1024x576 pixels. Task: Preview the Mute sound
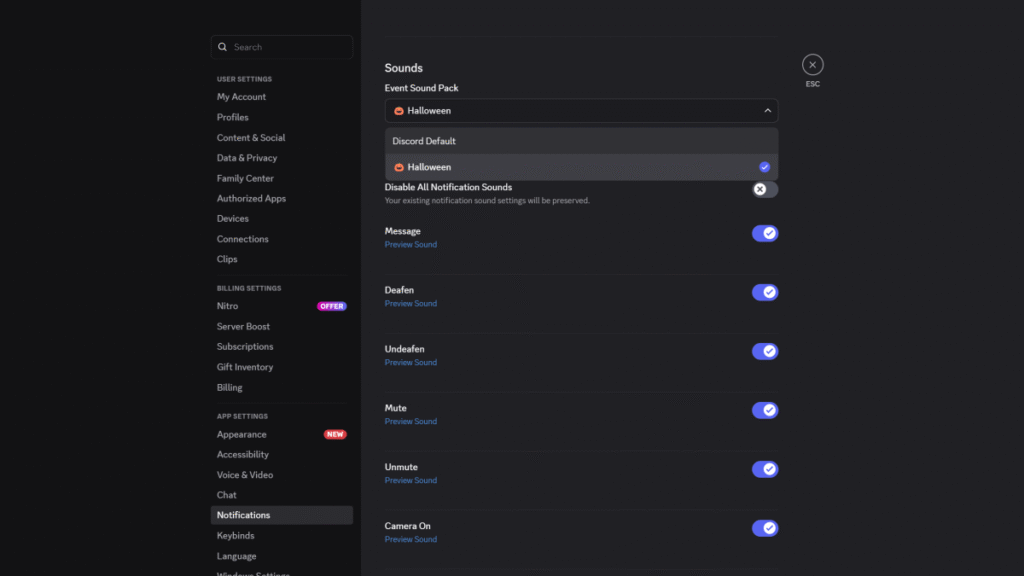410,421
